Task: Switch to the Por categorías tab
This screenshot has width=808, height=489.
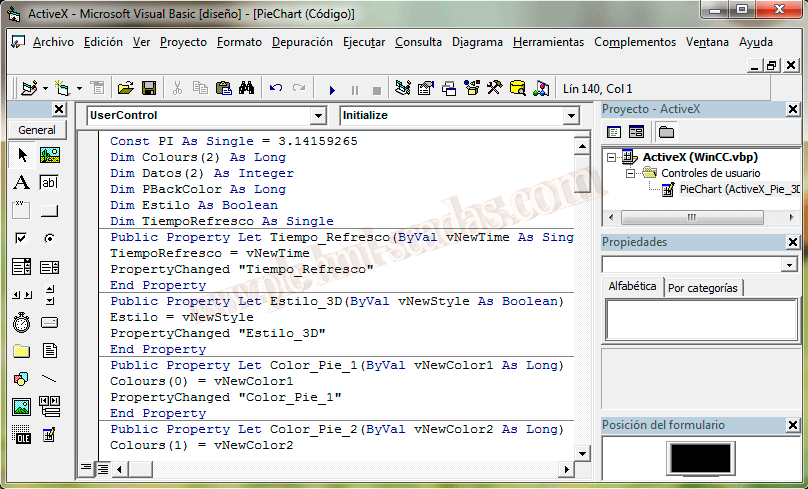Action: tap(703, 288)
